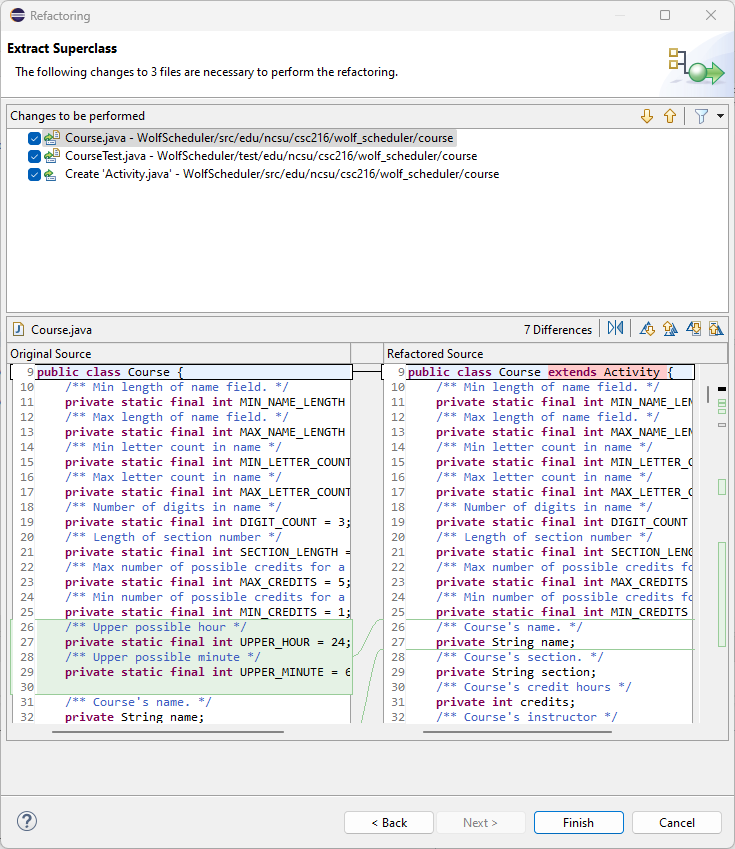The width and height of the screenshot is (735, 849).
Task: Open the help question mark icon
Action: [x=27, y=821]
